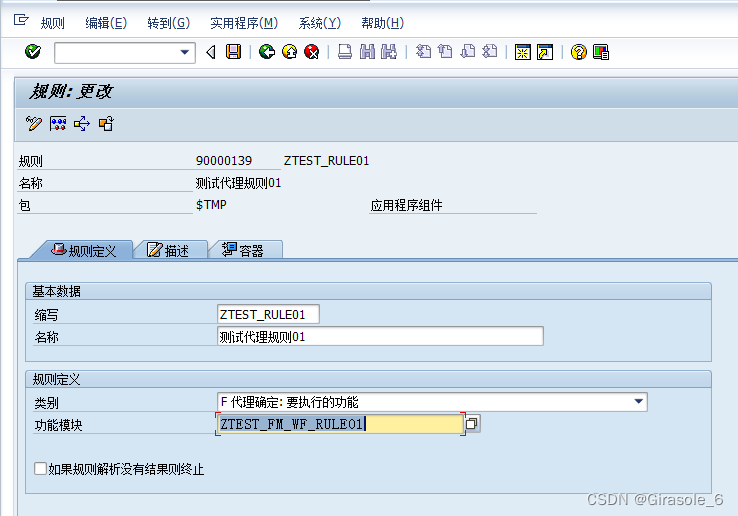Open the 类别 dropdown list
Image resolution: width=738 pixels, height=516 pixels.
(638, 402)
